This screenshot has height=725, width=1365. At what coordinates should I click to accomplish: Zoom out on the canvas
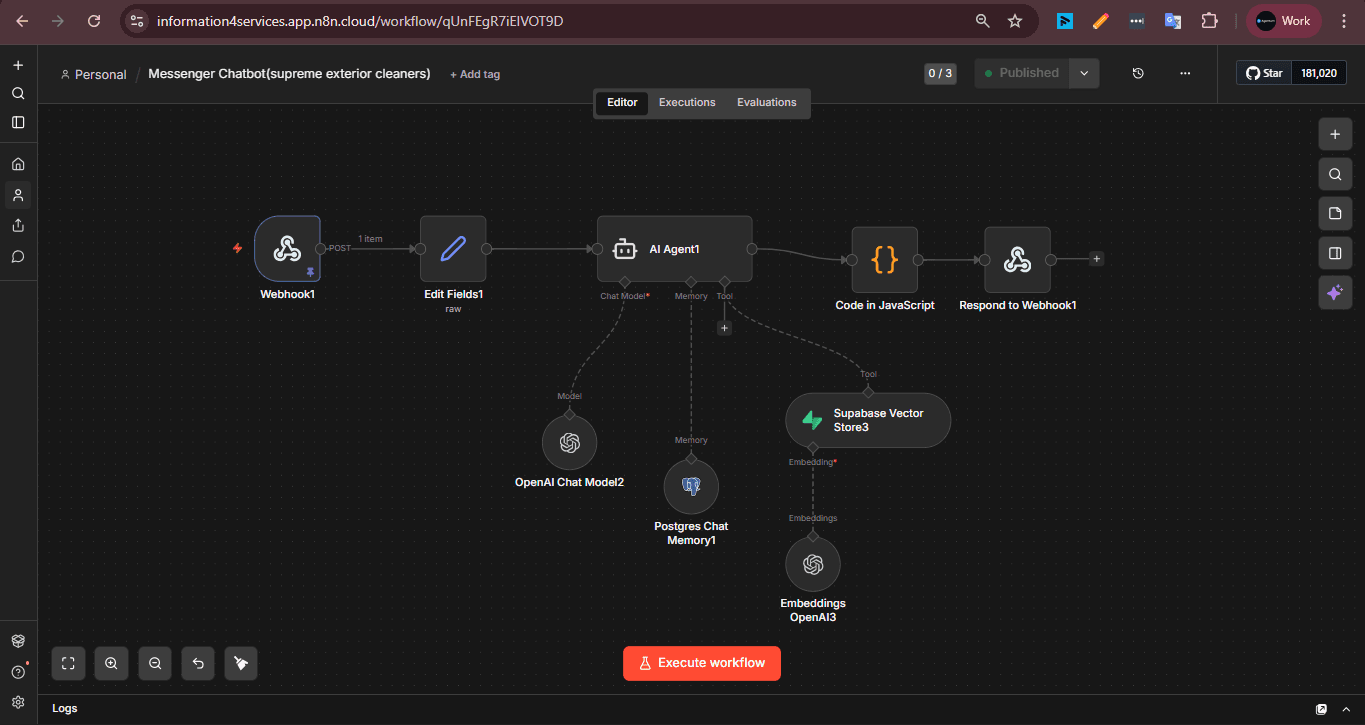coord(155,663)
